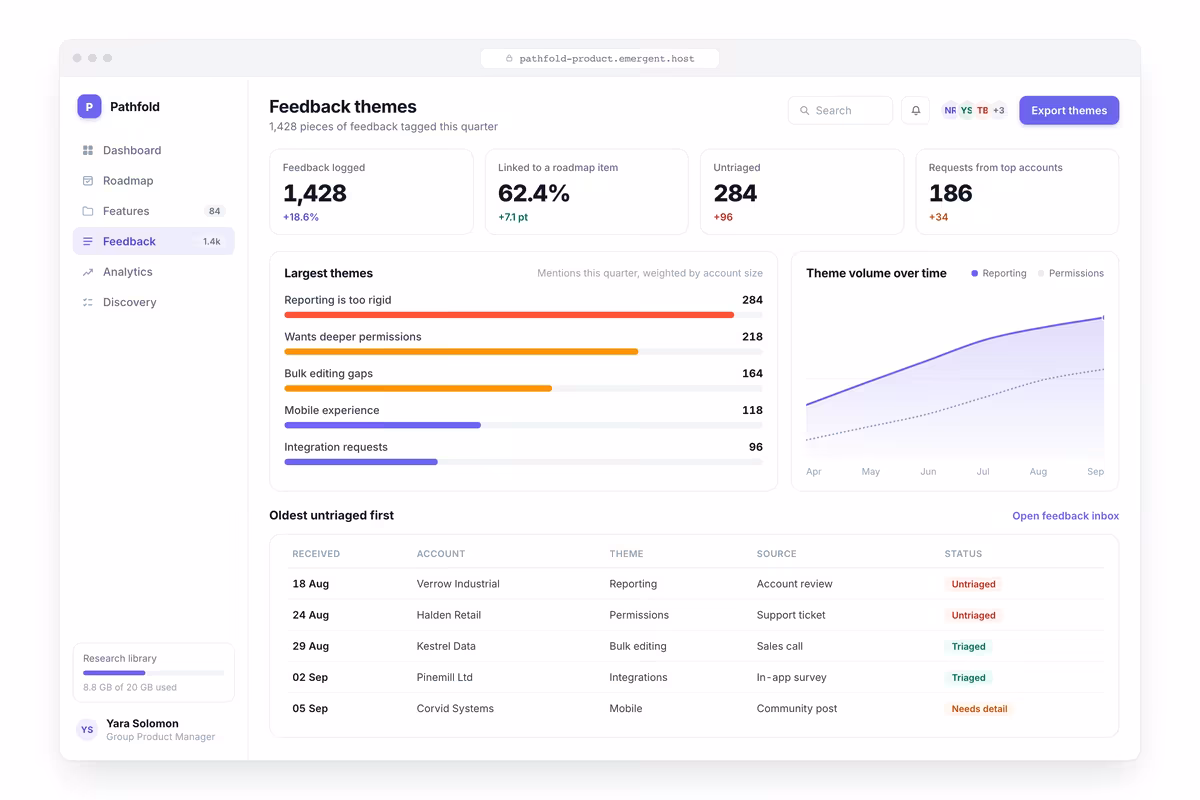The image size is (1200, 800).
Task: Click the Search input field
Action: pyautogui.click(x=840, y=110)
